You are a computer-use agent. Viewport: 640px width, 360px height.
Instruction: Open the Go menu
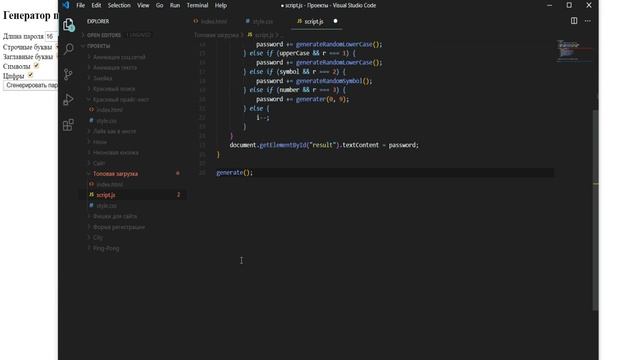click(x=160, y=5)
